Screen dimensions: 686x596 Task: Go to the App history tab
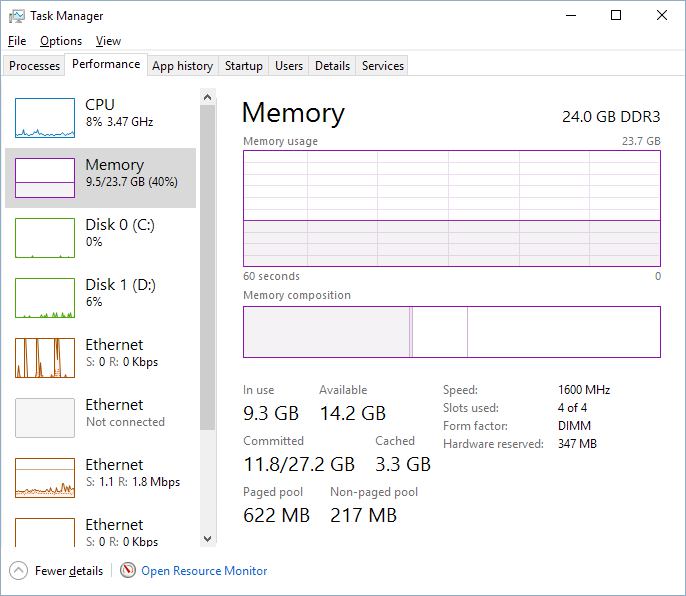pos(182,66)
